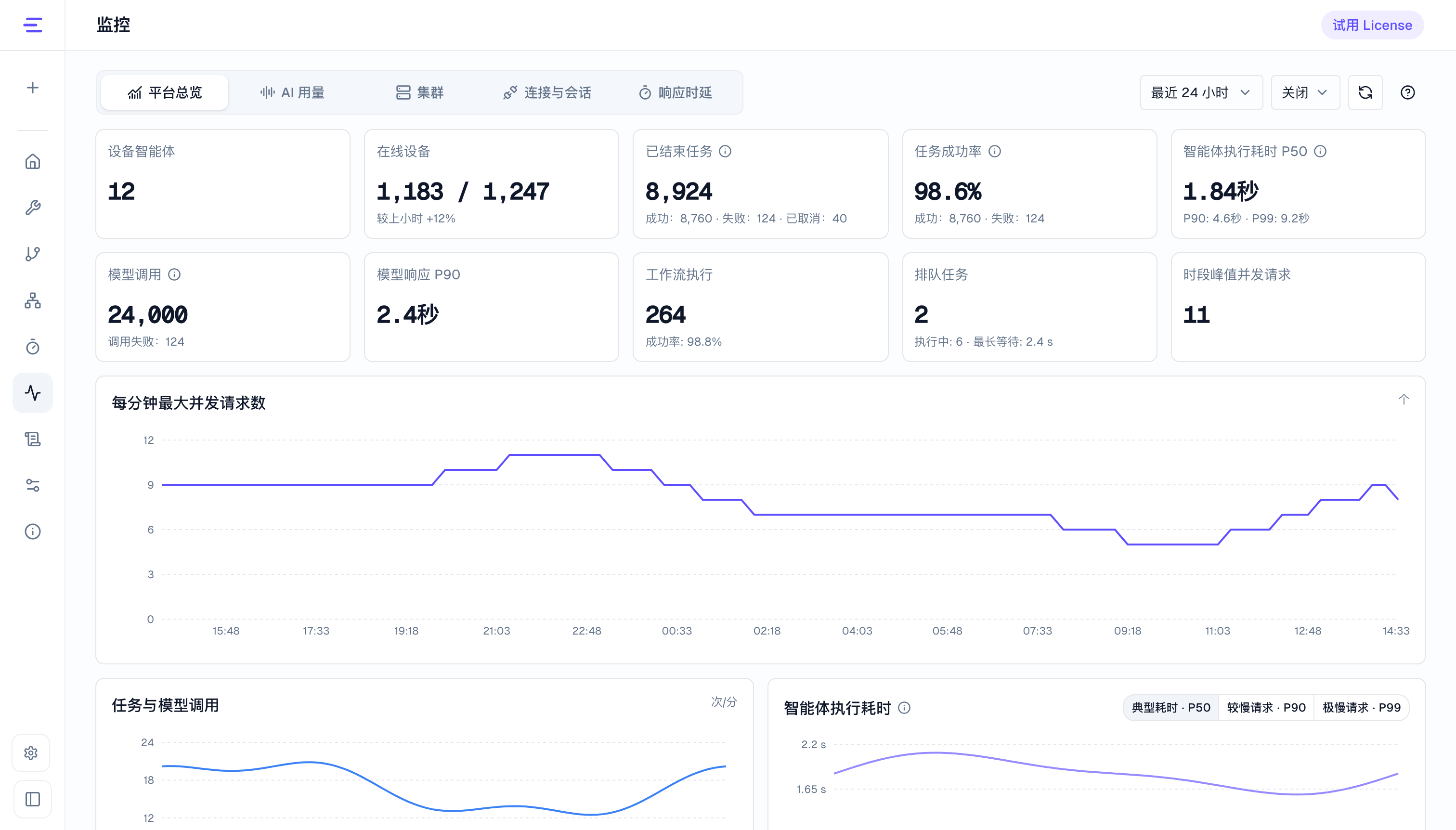Click the refresh data icon button

point(1365,92)
